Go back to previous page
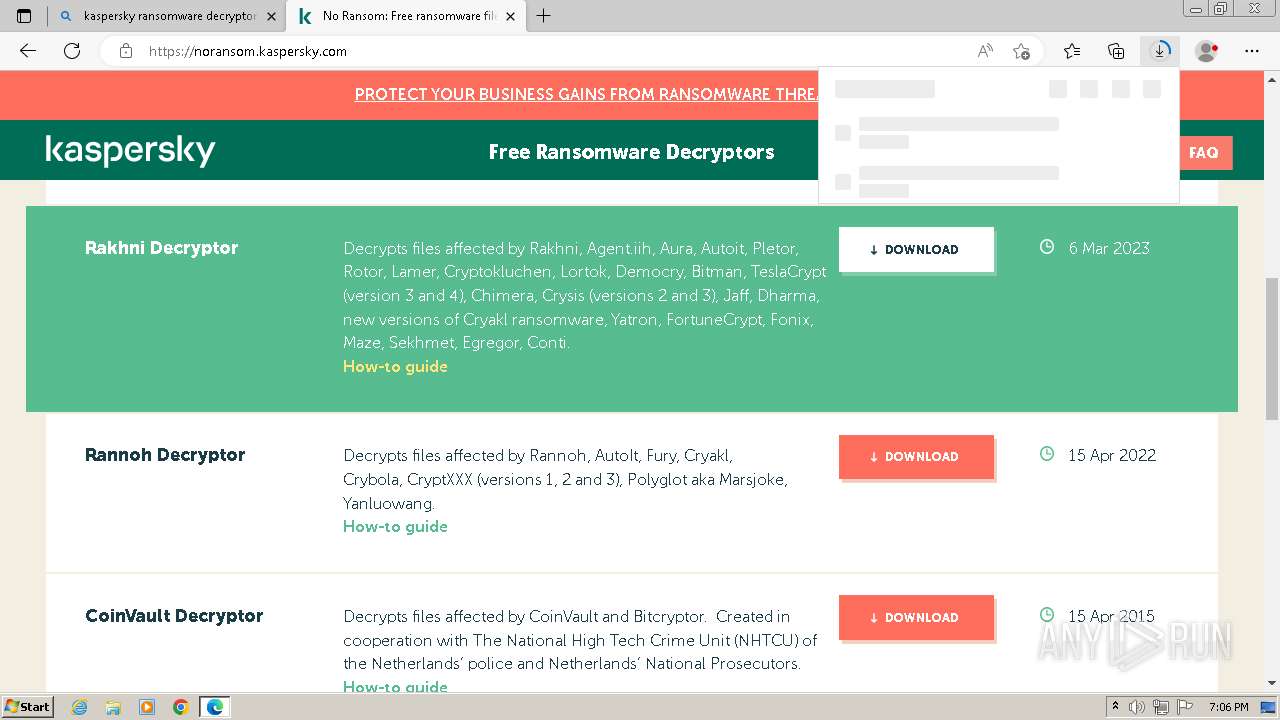The width and height of the screenshot is (1280, 720). click(28, 51)
